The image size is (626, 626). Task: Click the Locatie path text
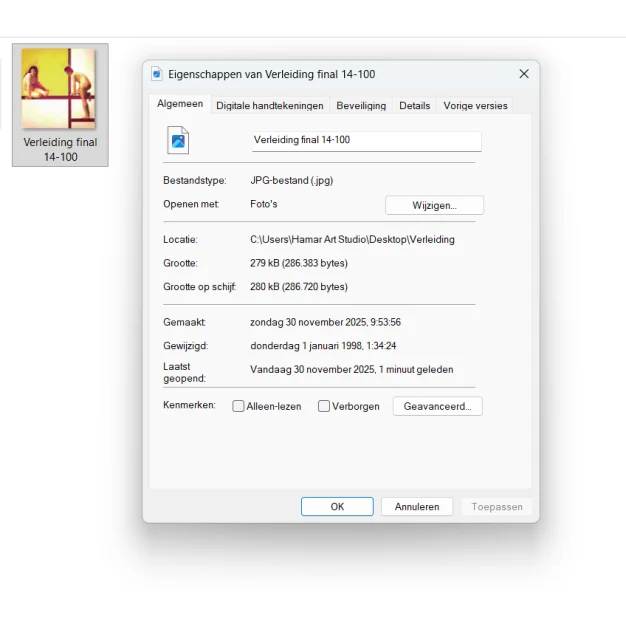[x=352, y=240]
